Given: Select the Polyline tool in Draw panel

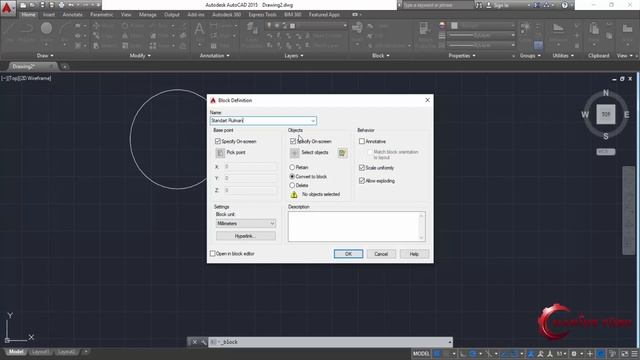Looking at the screenshot, I should pyautogui.click(x=27, y=28).
